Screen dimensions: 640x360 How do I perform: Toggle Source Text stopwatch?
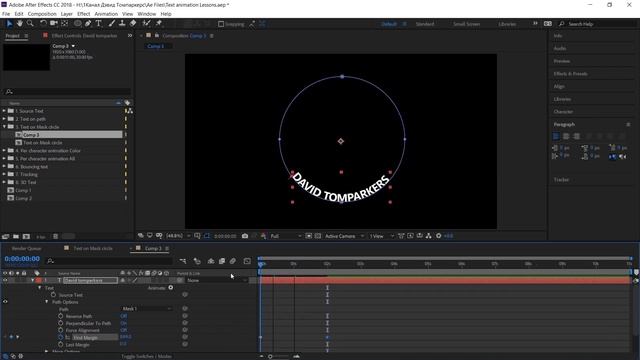click(53, 295)
